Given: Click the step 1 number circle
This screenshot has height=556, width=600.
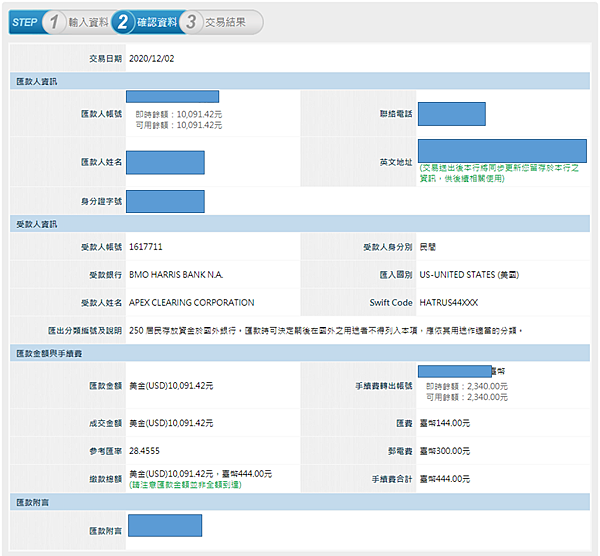Looking at the screenshot, I should coord(56,22).
